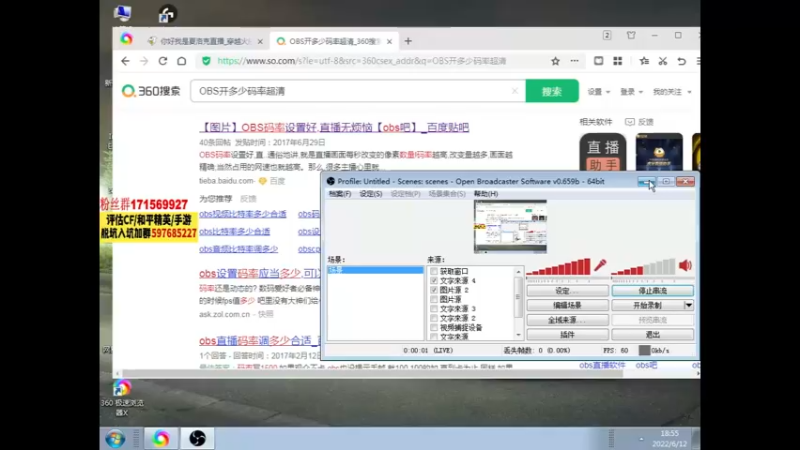Open the 全域来源... button
Viewport: 800px width, 450px height.
point(567,320)
